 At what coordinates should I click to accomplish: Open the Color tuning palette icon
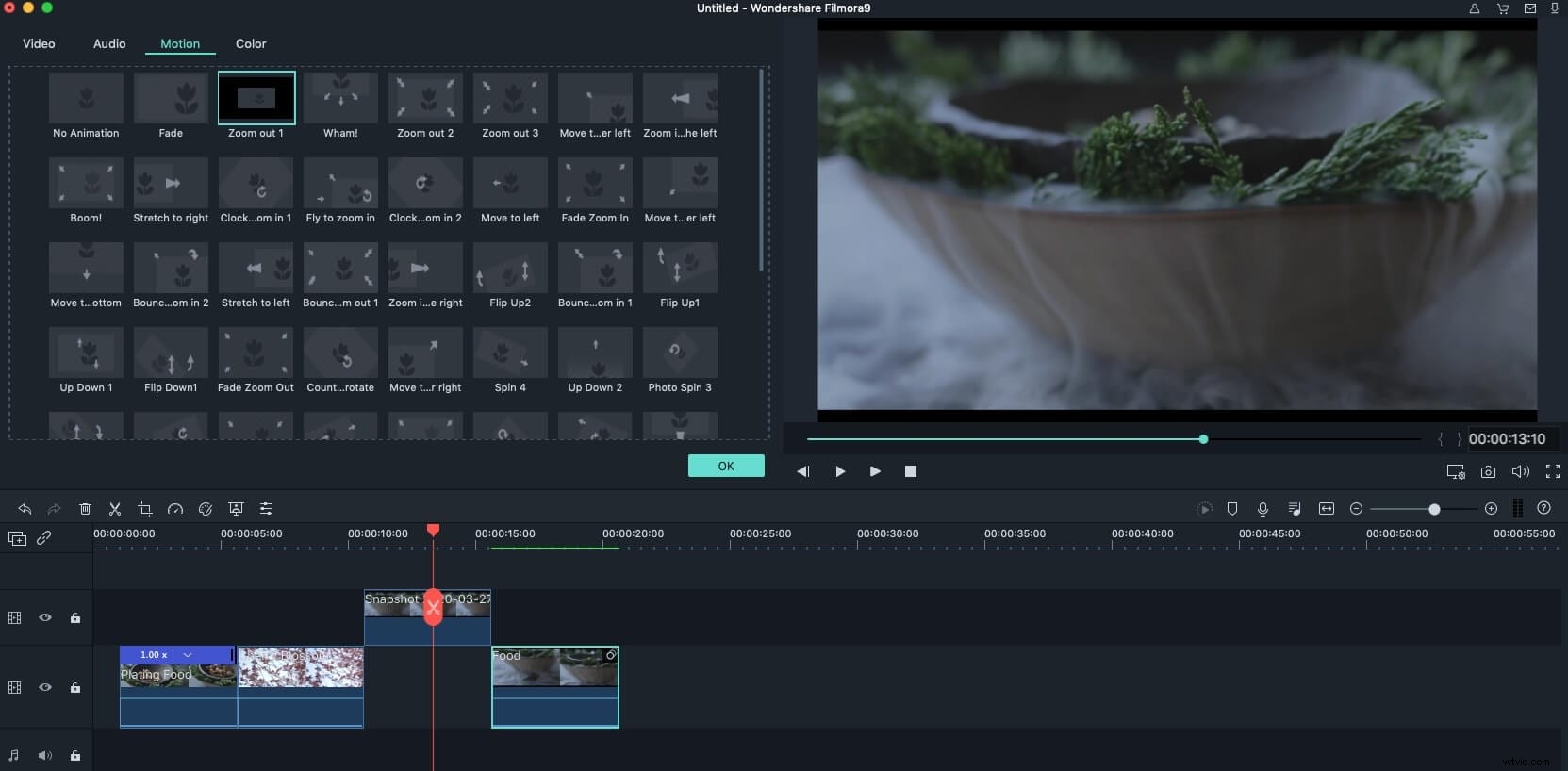click(x=206, y=509)
